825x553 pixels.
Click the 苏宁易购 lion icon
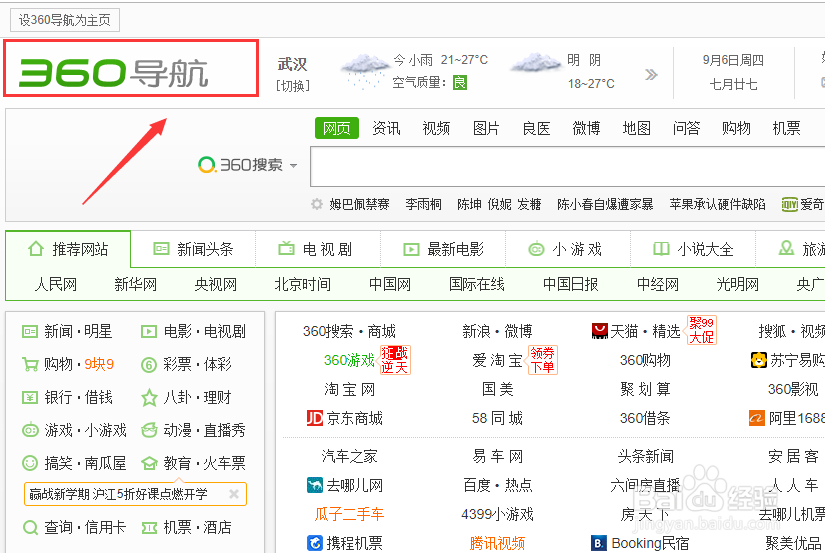tap(759, 360)
